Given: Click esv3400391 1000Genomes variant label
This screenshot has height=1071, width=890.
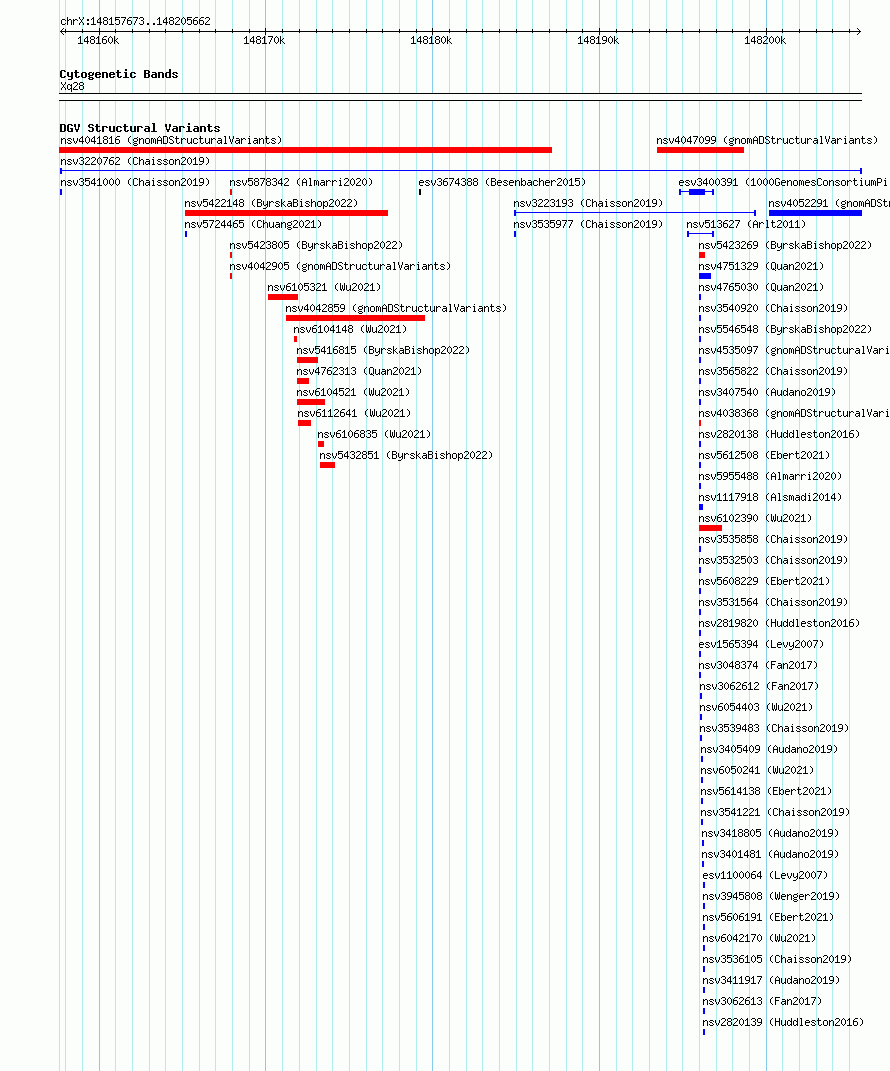Looking at the screenshot, I should pyautogui.click(x=783, y=182).
